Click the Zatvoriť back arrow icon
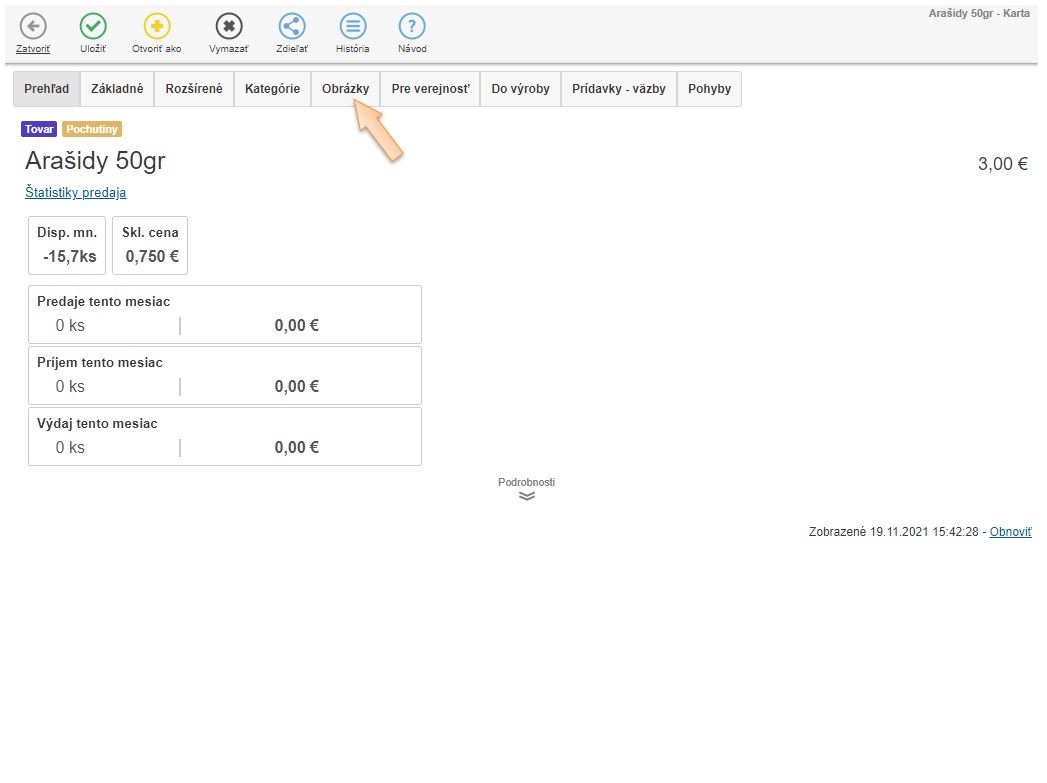 click(x=33, y=27)
